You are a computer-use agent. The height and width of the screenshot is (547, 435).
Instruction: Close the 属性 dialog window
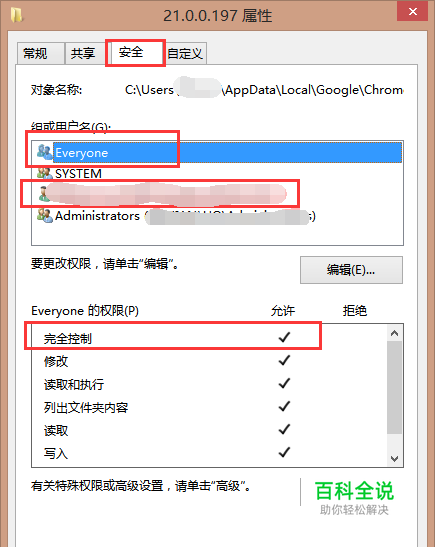pos(412,12)
